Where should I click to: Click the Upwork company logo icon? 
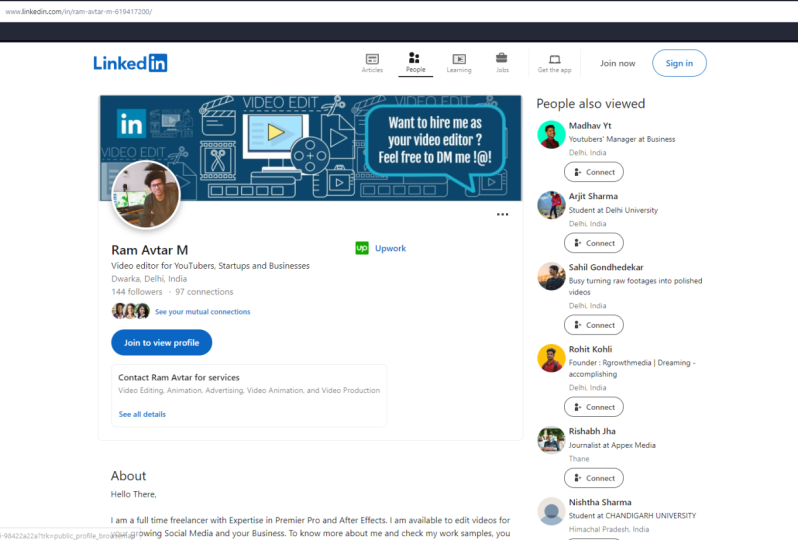click(x=362, y=248)
